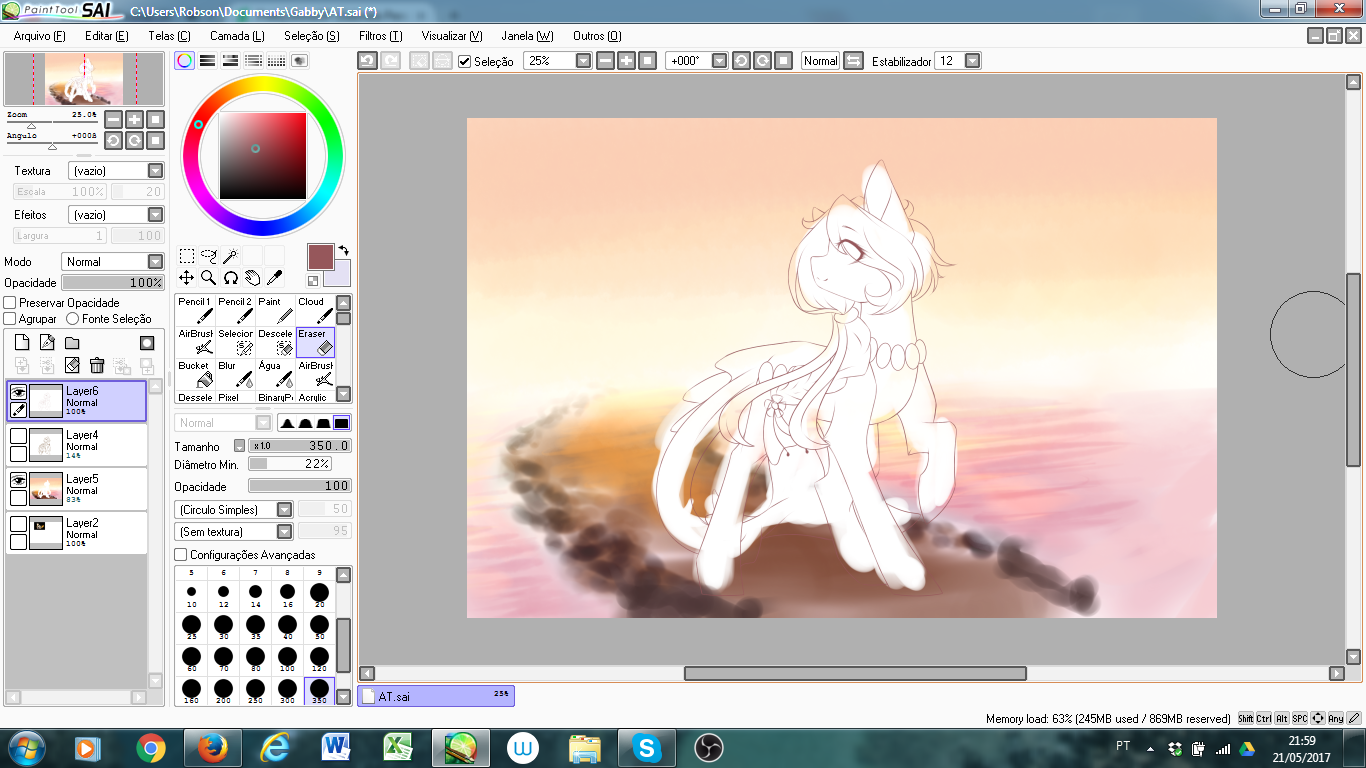1366x768 pixels.
Task: Select brush size 100 preset
Action: 287,660
